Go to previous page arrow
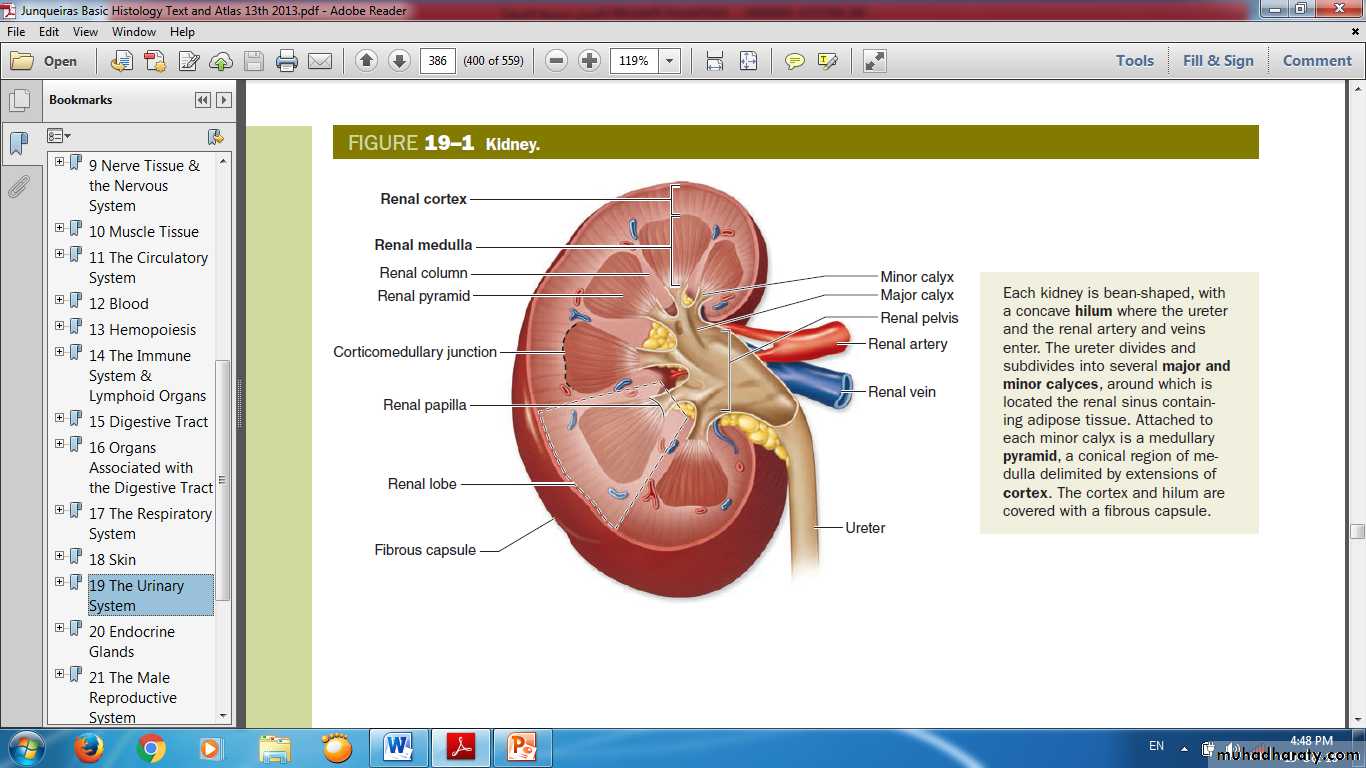Image resolution: width=1366 pixels, height=768 pixels. tap(366, 61)
